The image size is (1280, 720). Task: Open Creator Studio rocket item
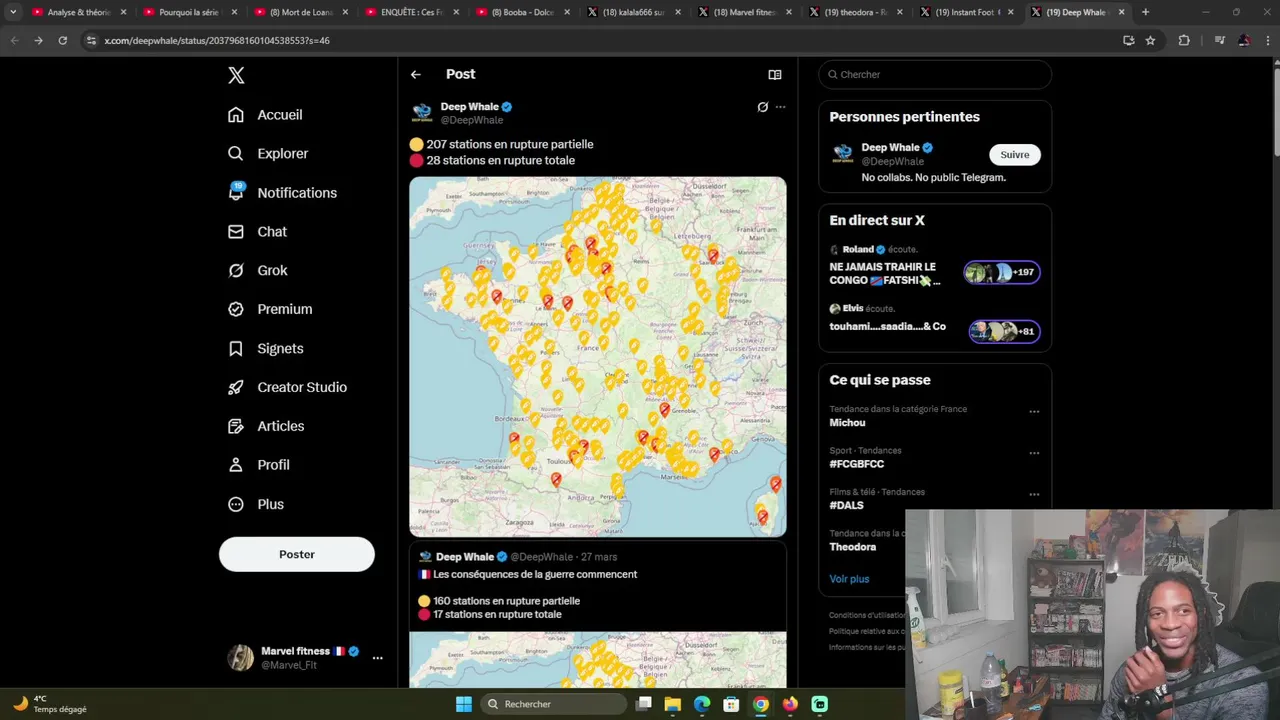click(287, 388)
